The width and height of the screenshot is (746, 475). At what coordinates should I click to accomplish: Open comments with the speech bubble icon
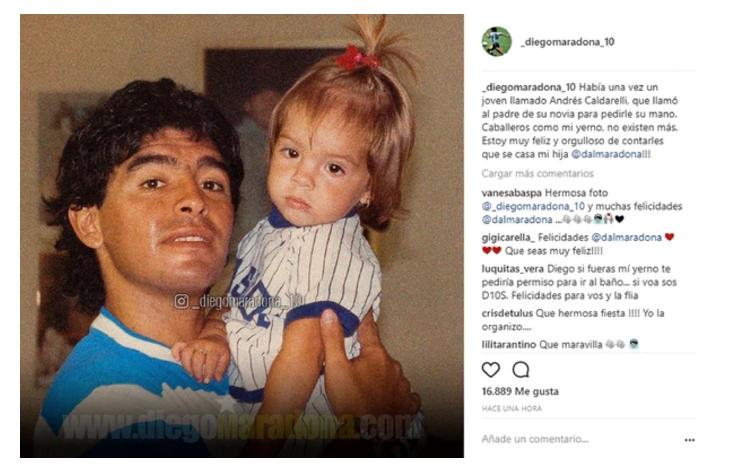(520, 370)
